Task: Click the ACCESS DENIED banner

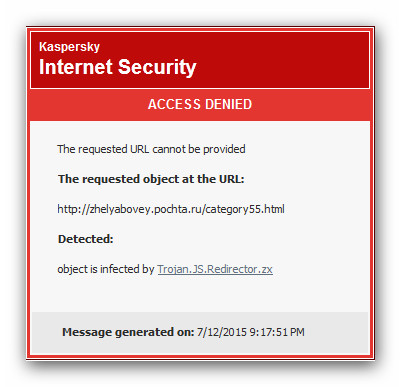Action: pos(200,104)
